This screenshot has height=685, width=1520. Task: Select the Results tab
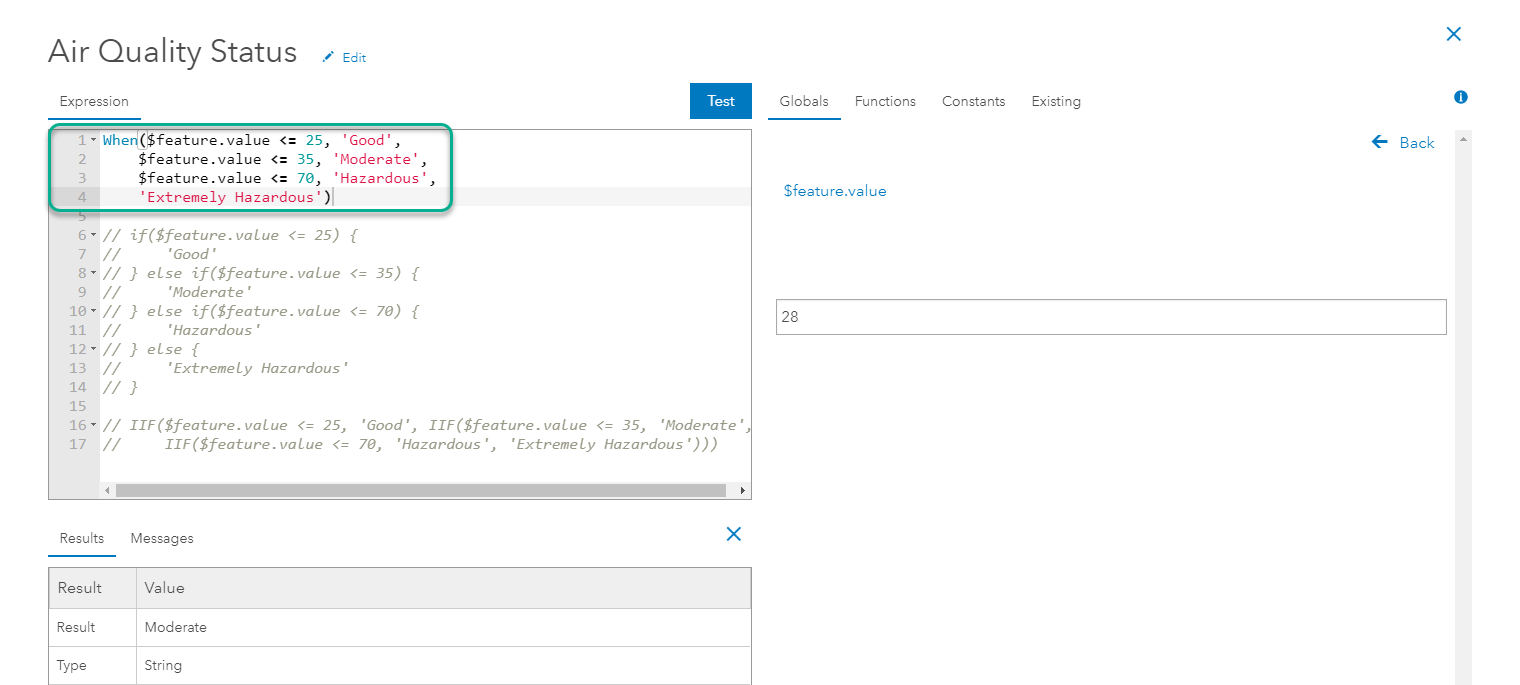(82, 538)
